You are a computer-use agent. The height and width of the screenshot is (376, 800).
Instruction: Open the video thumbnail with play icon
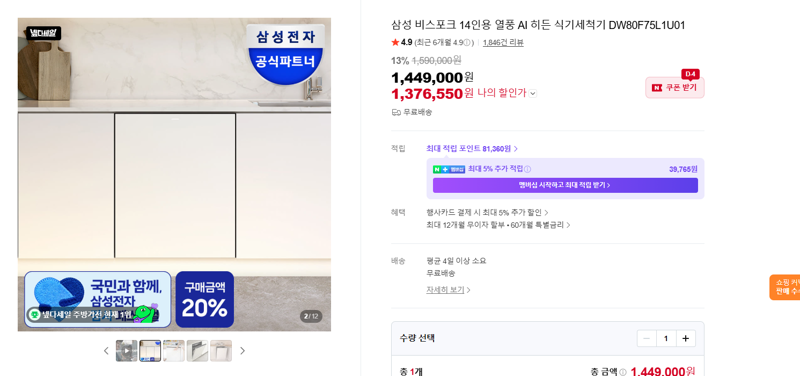click(127, 351)
